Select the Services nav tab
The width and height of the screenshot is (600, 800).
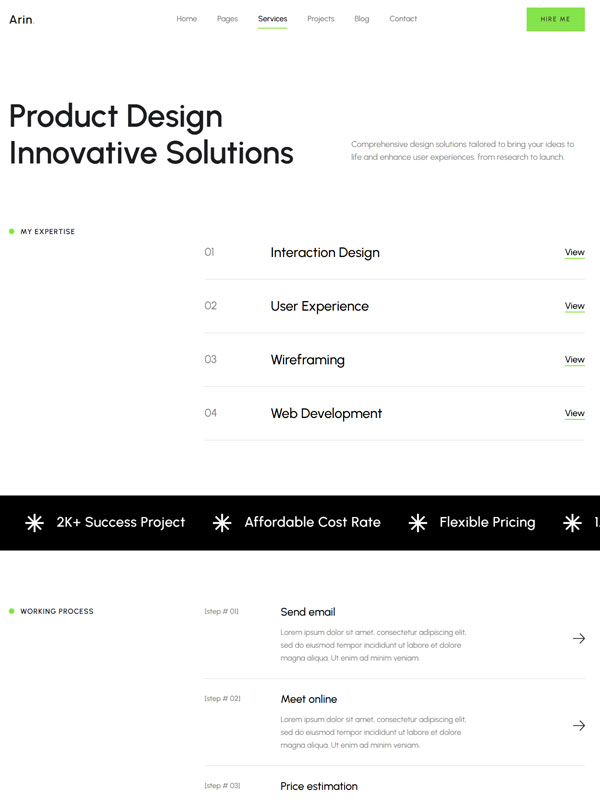pos(272,19)
